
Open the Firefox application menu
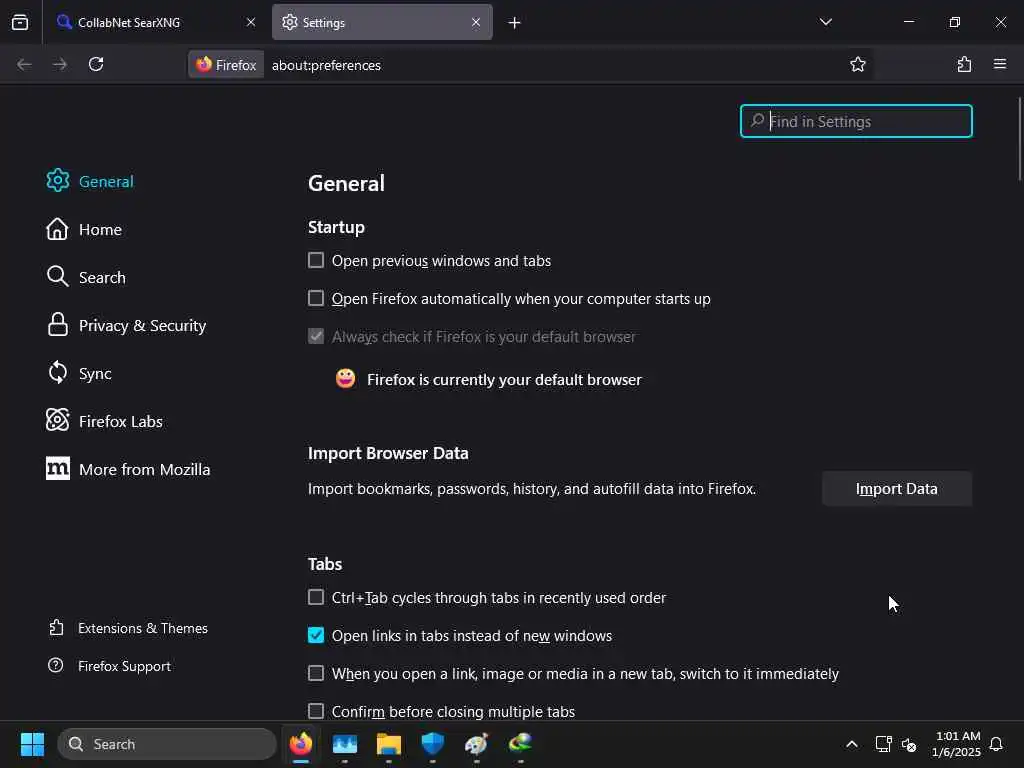coord(1000,65)
